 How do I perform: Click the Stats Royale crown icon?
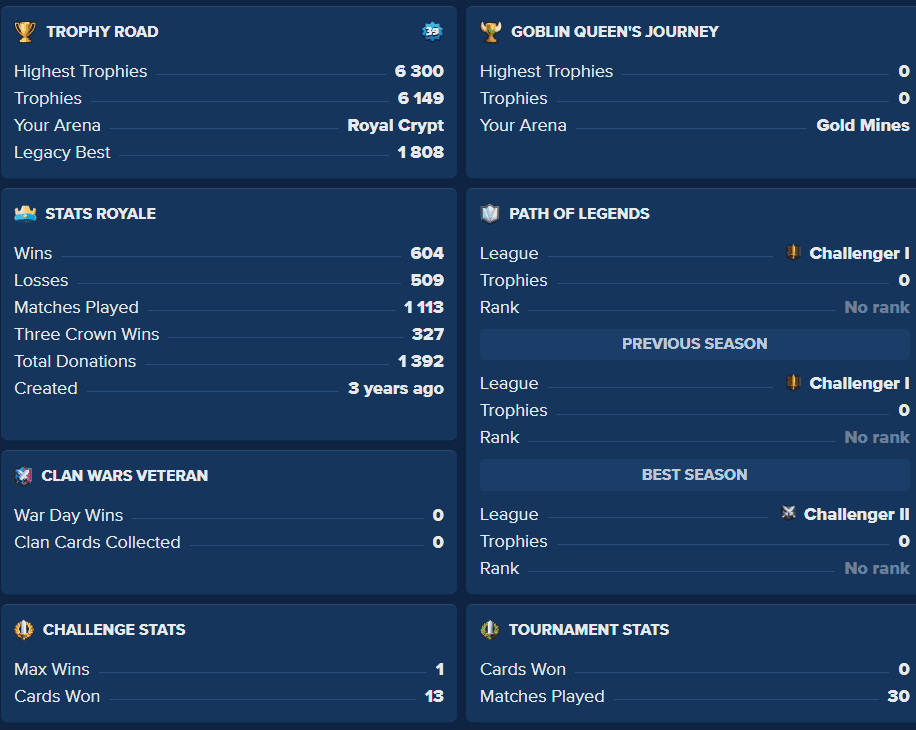pos(25,214)
